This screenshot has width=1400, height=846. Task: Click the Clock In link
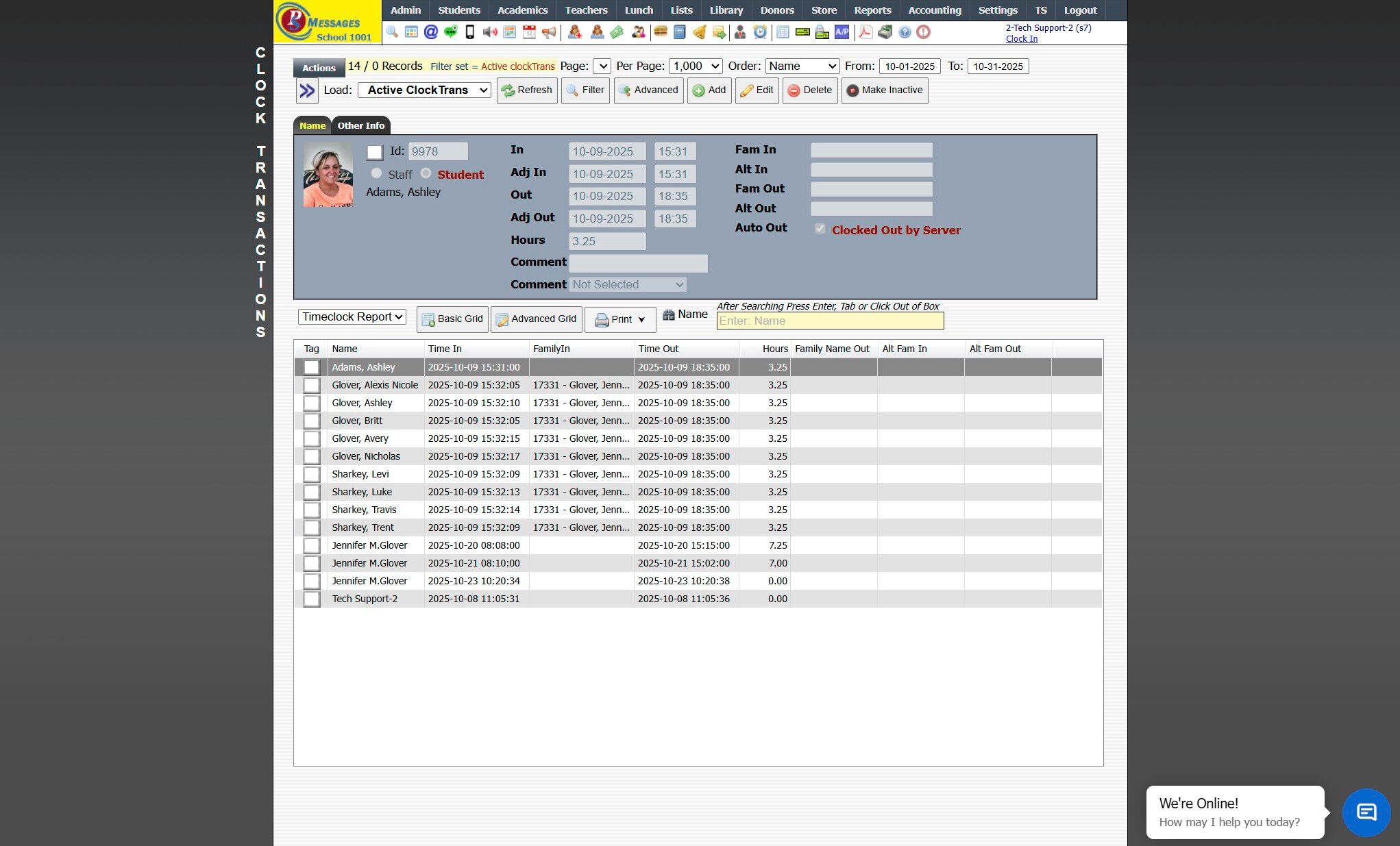1021,39
